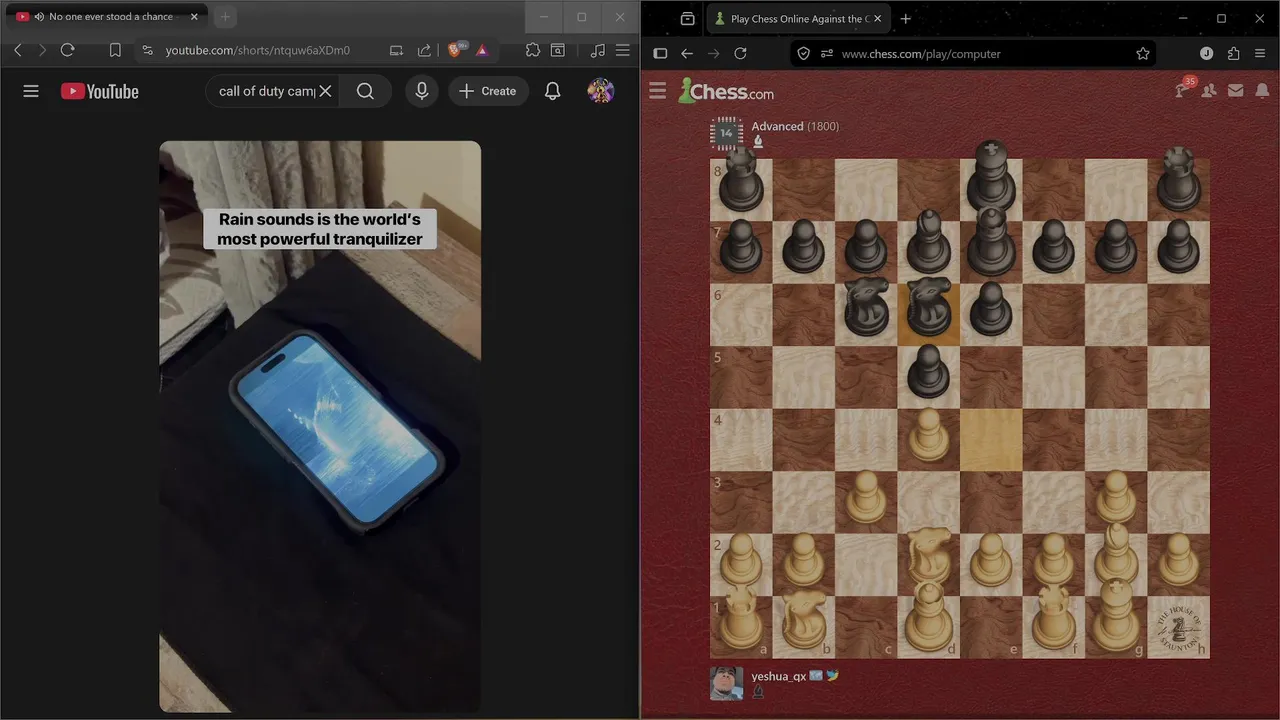Click the highlighted empty e4 square
This screenshot has height=720, width=1280.
991,440
